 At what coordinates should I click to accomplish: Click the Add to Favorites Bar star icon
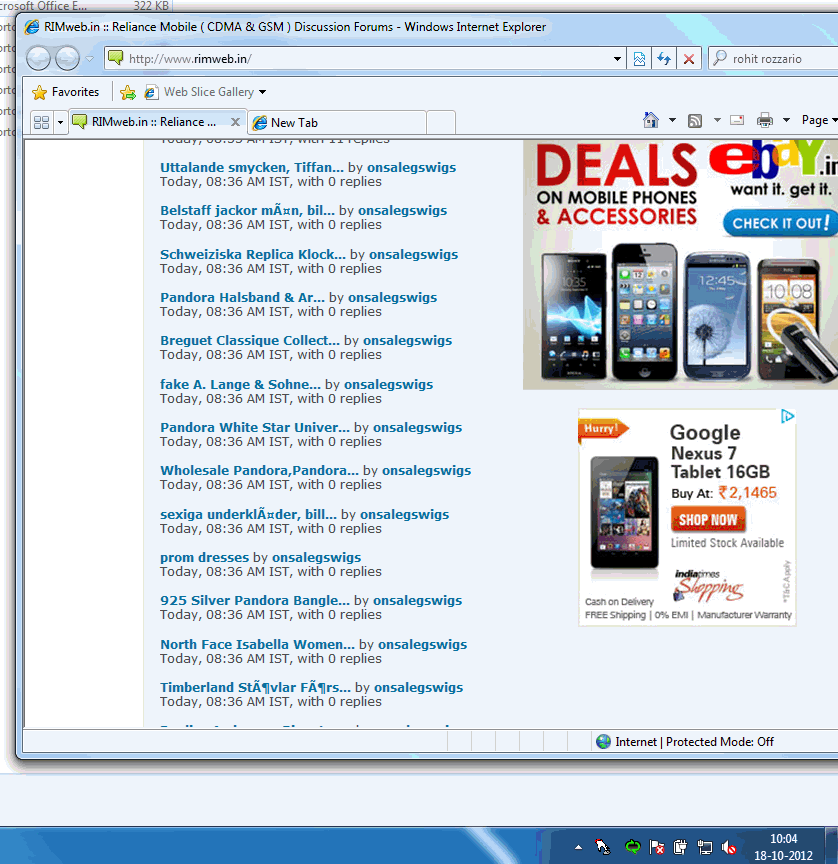pyautogui.click(x=128, y=92)
